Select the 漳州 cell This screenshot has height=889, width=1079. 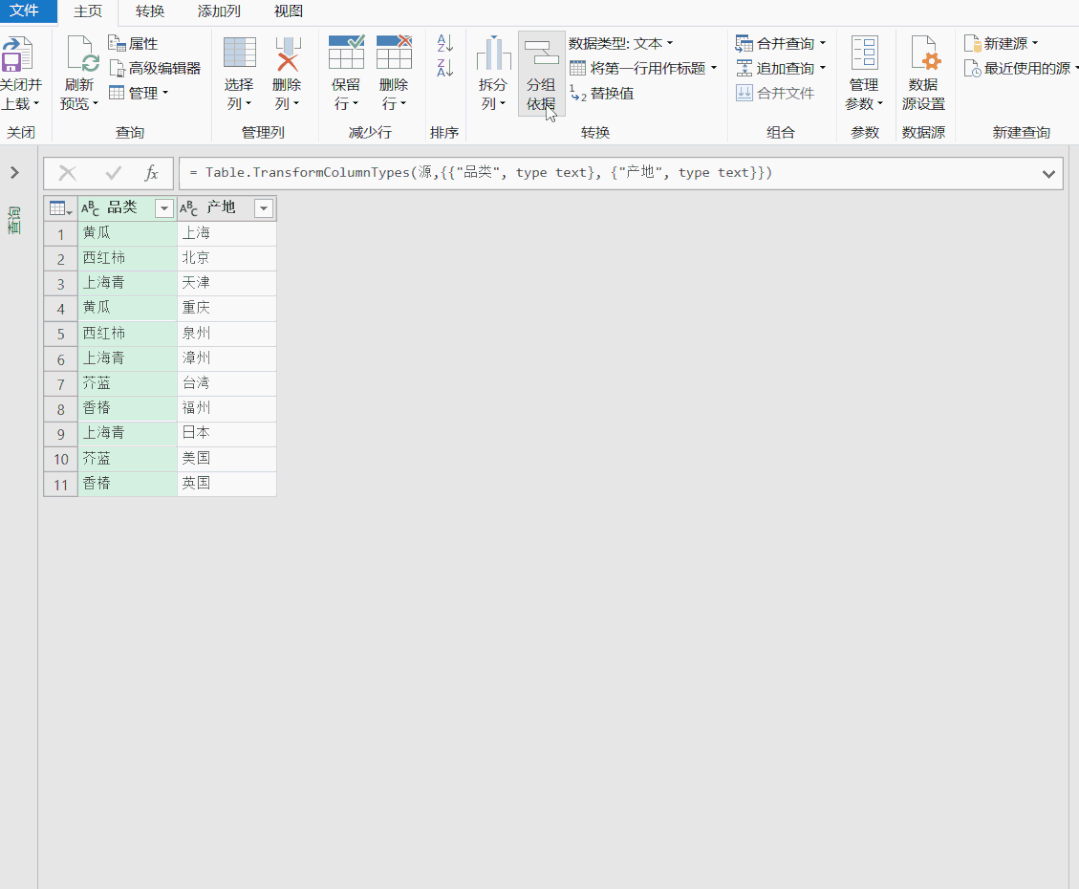[226, 358]
